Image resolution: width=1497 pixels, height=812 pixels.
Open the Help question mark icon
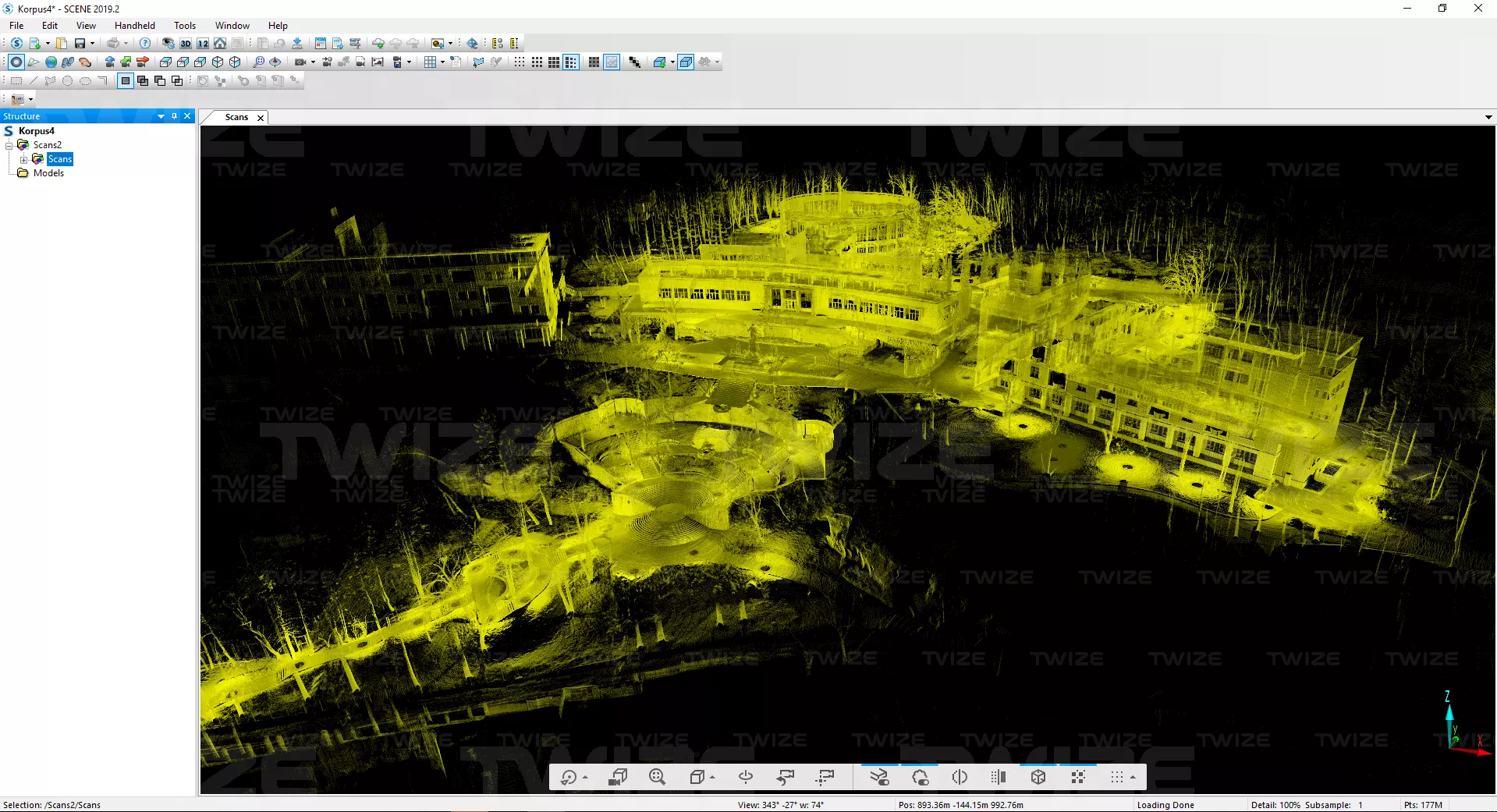tap(145, 44)
